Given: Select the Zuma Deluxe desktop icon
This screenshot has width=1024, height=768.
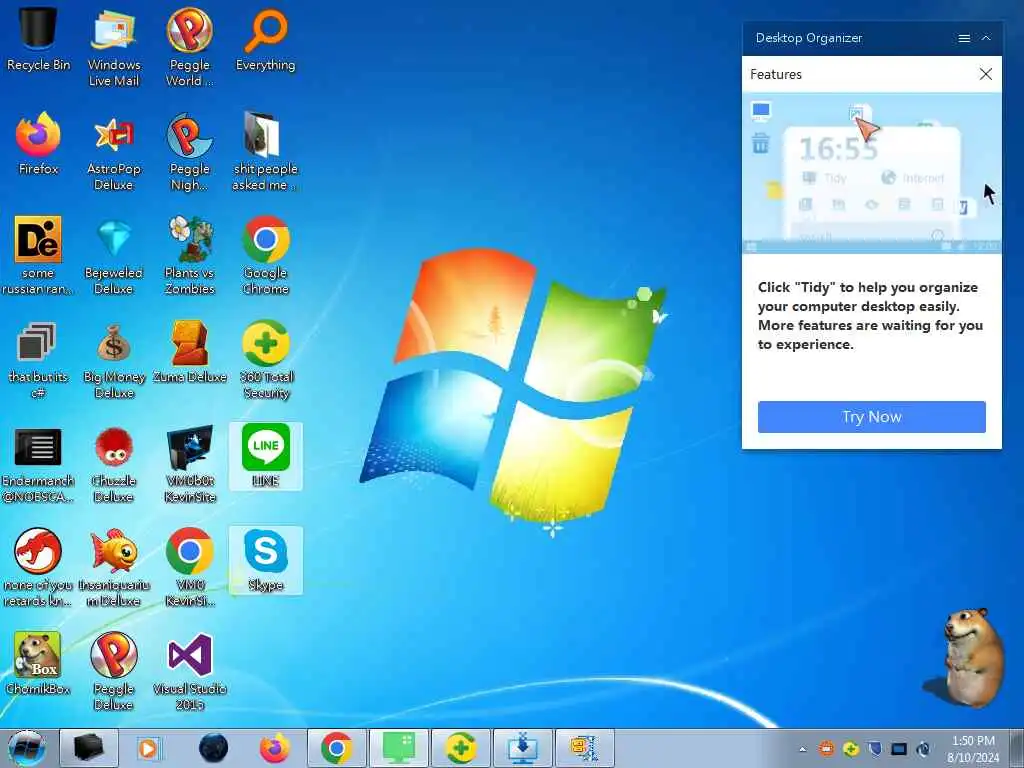Looking at the screenshot, I should (x=189, y=351).
